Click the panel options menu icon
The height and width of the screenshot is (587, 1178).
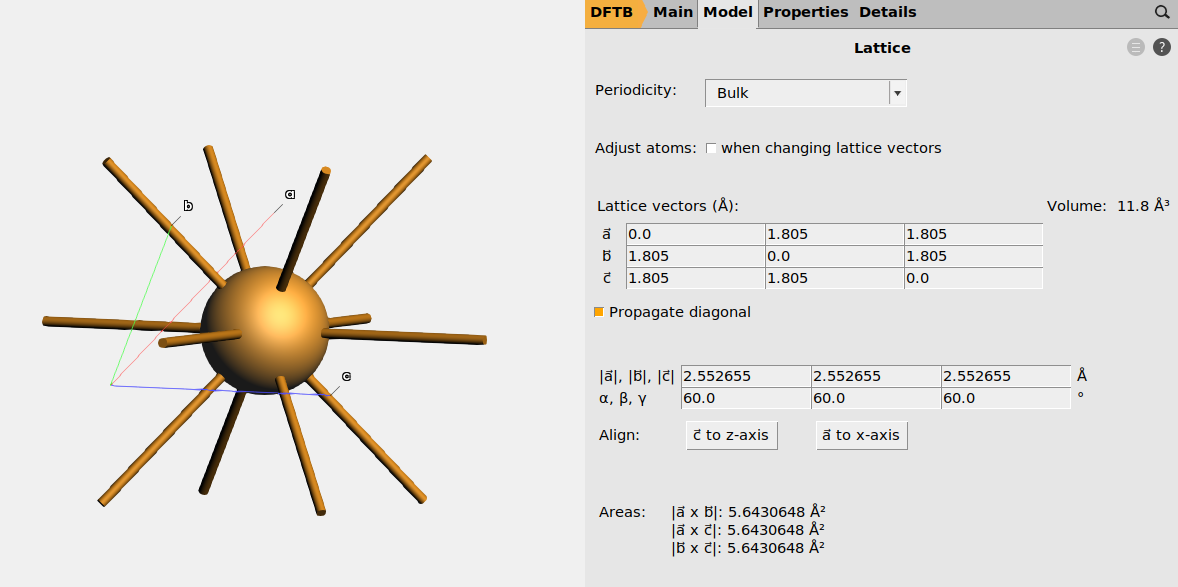click(1135, 47)
